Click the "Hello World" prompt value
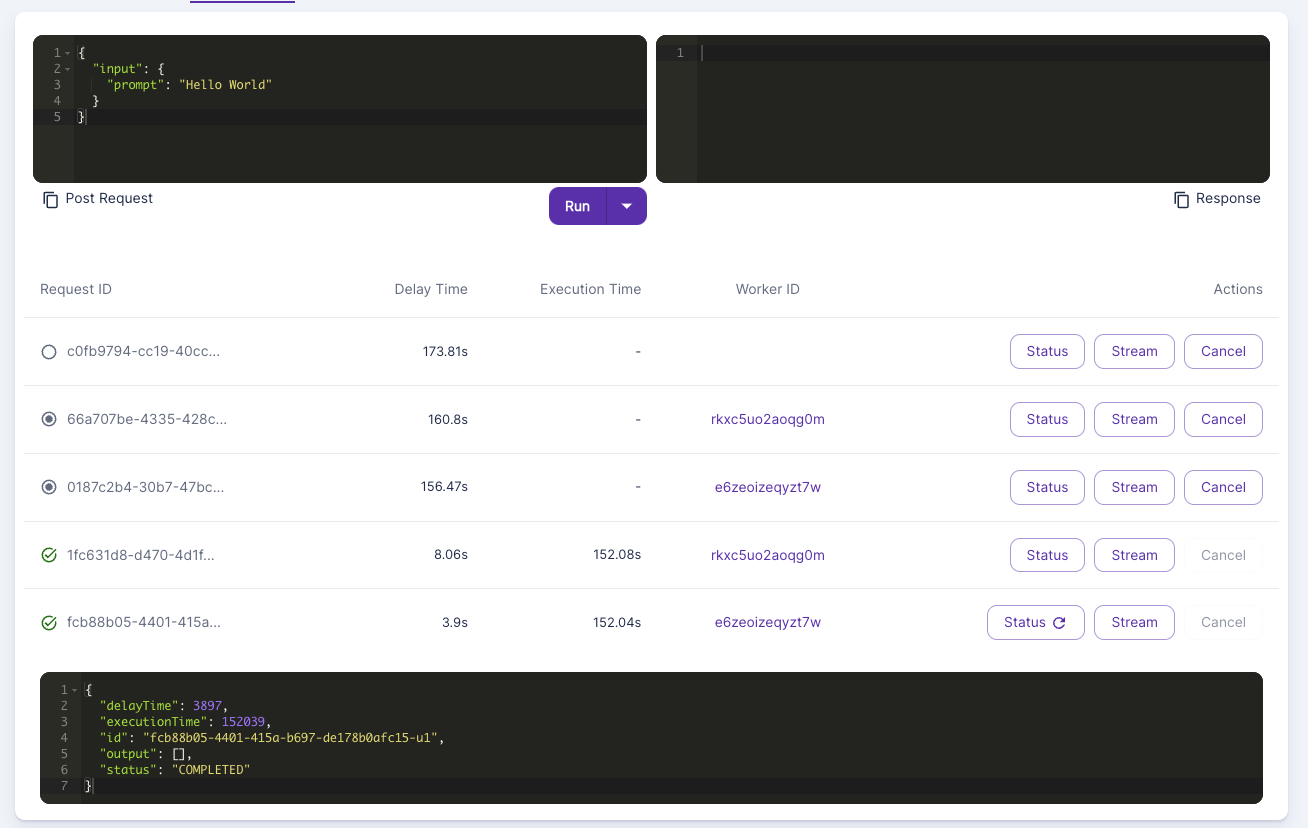The height and width of the screenshot is (828, 1308). point(225,85)
